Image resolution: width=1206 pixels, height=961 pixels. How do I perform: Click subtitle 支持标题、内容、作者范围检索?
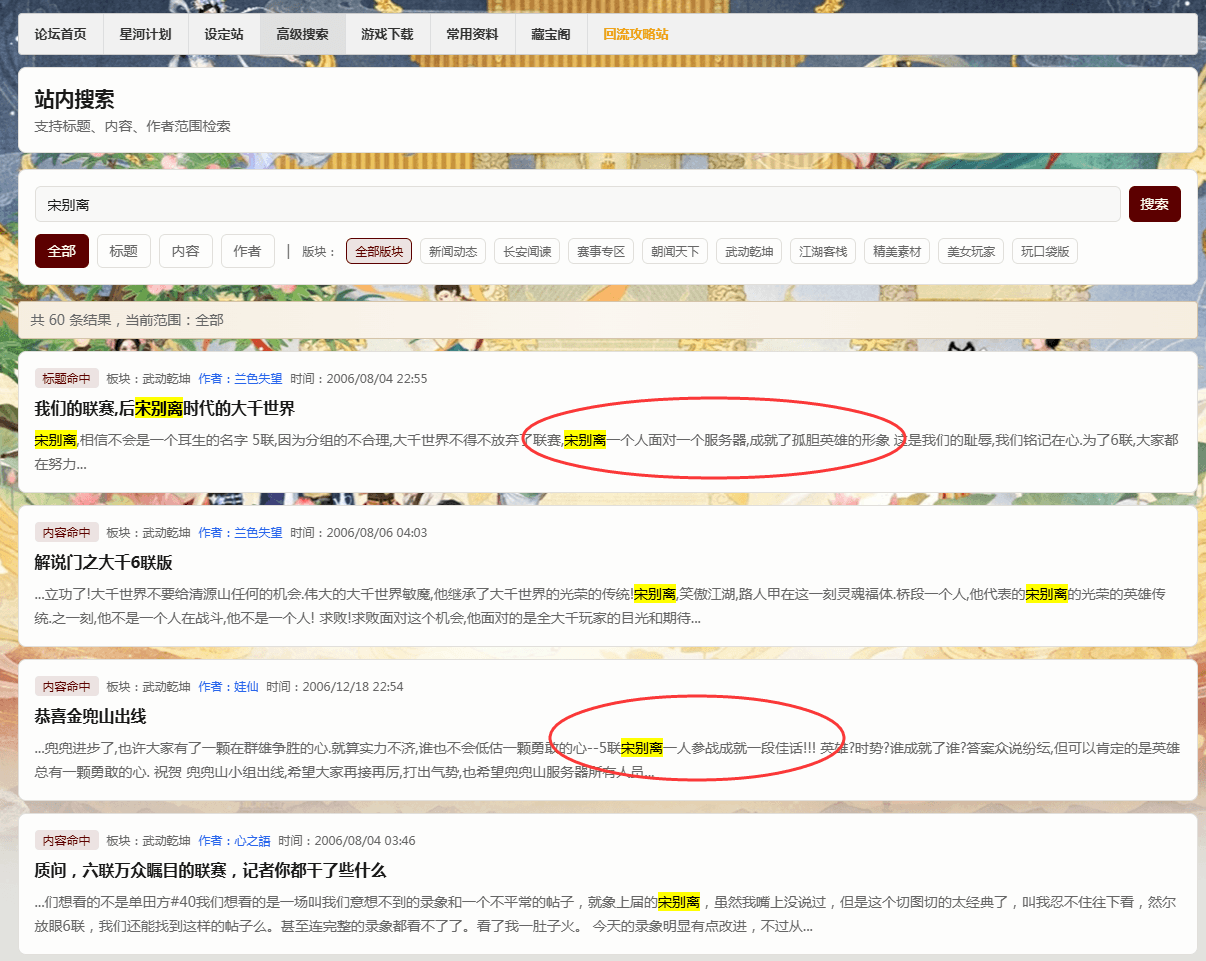coord(132,127)
